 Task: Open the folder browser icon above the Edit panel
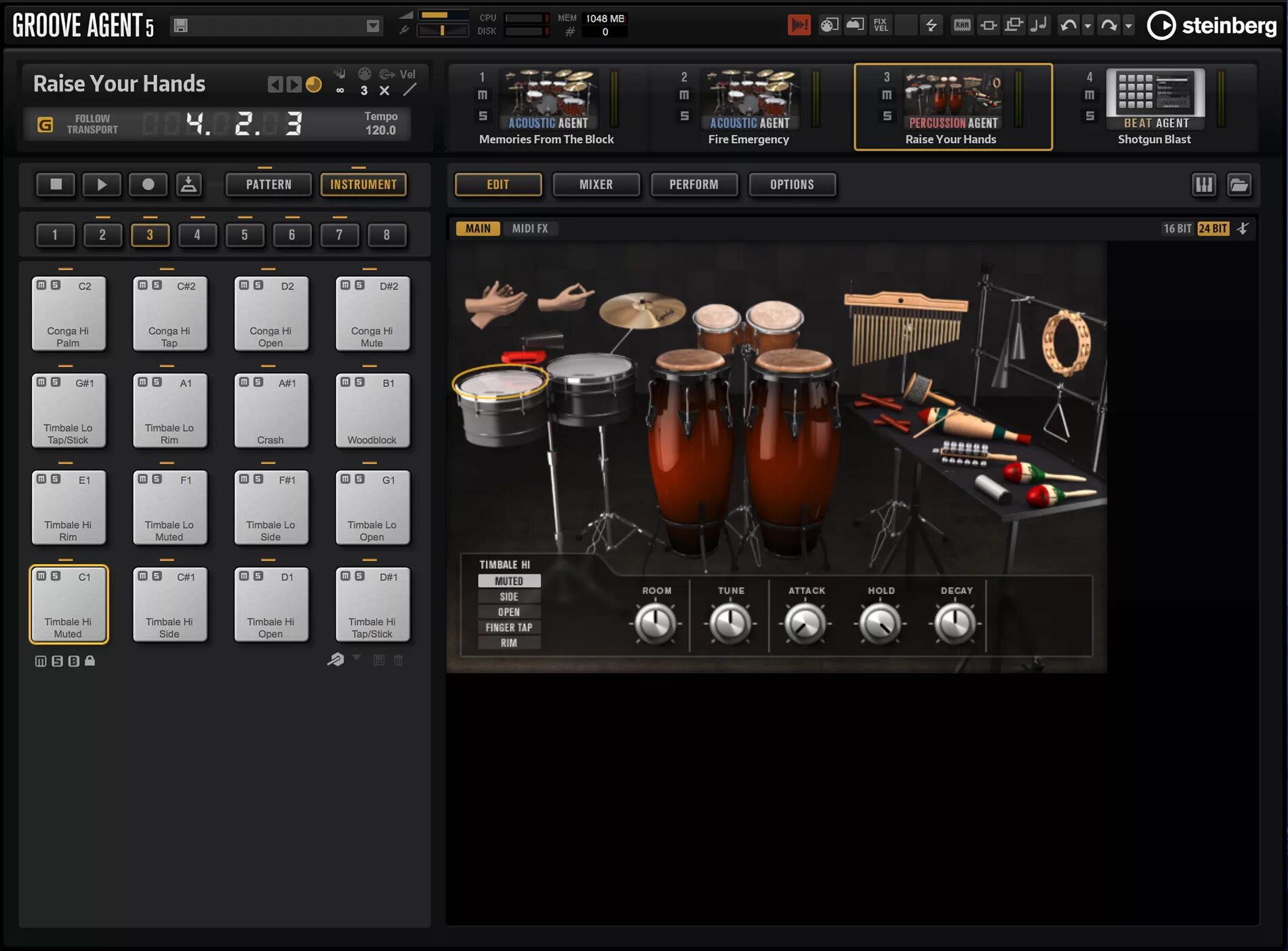pos(1240,184)
